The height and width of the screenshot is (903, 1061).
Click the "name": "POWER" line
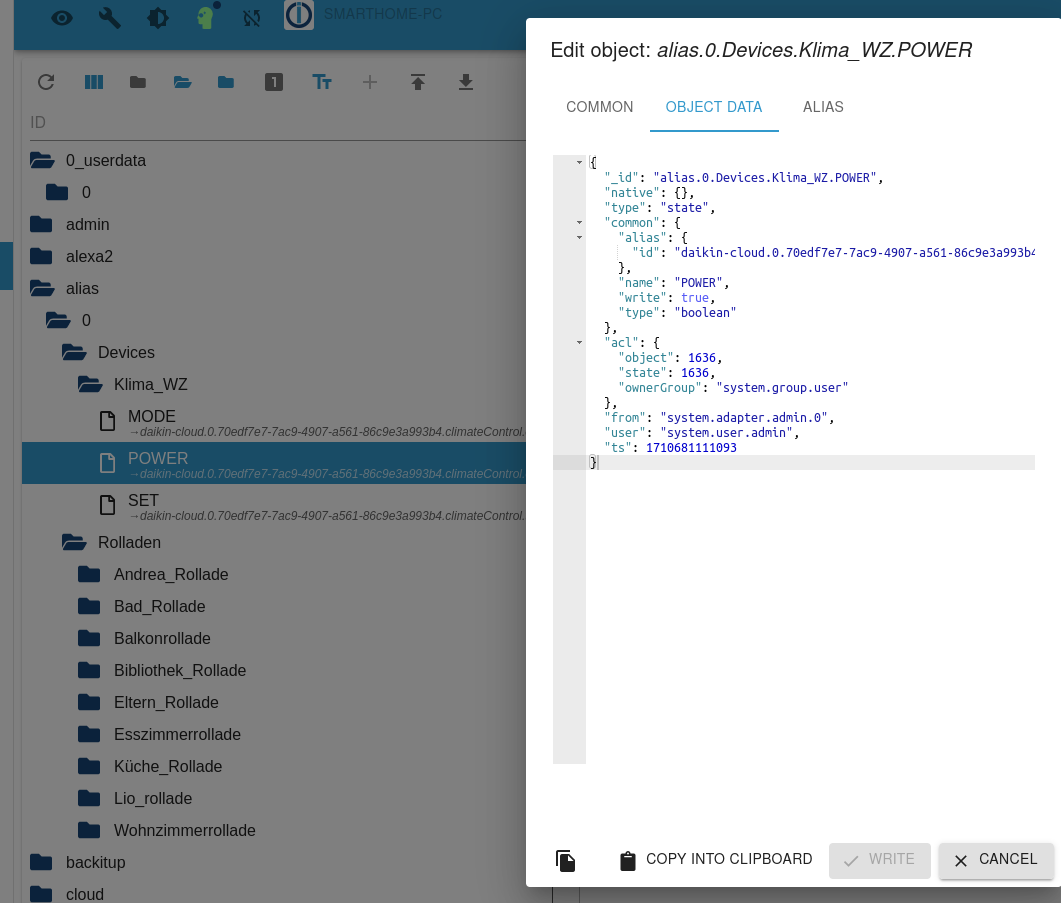point(673,283)
